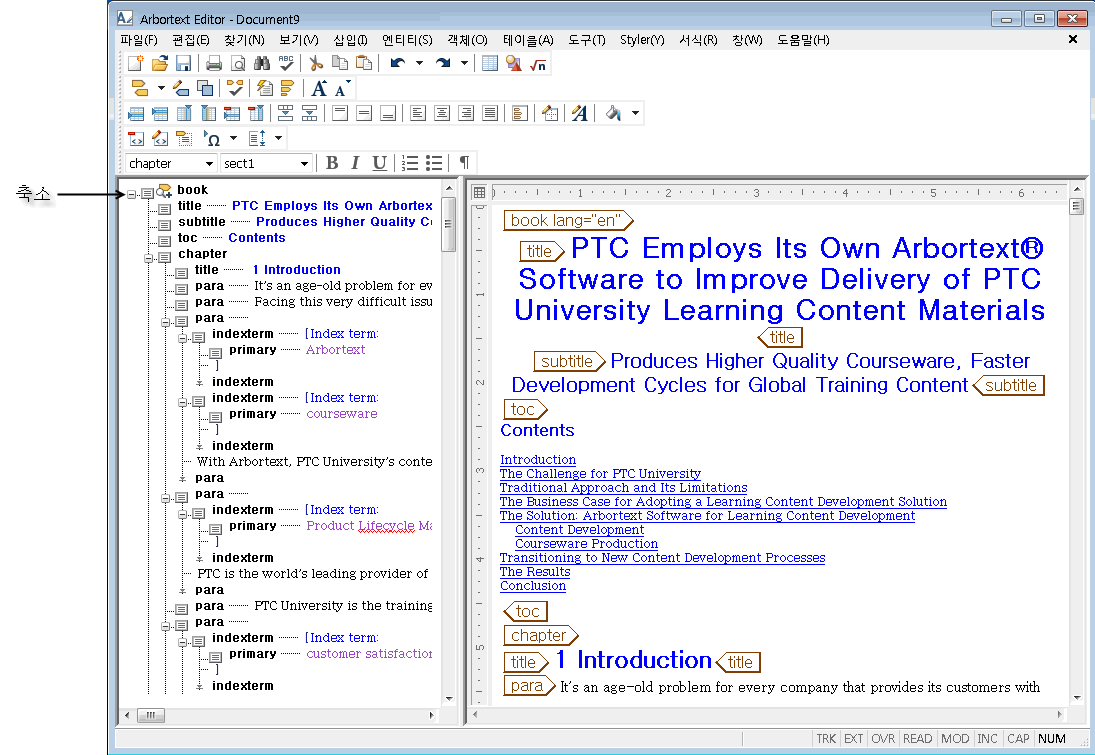The image size is (1095, 755).
Task: Open a file using the Open folder icon
Action: pyautogui.click(x=159, y=64)
